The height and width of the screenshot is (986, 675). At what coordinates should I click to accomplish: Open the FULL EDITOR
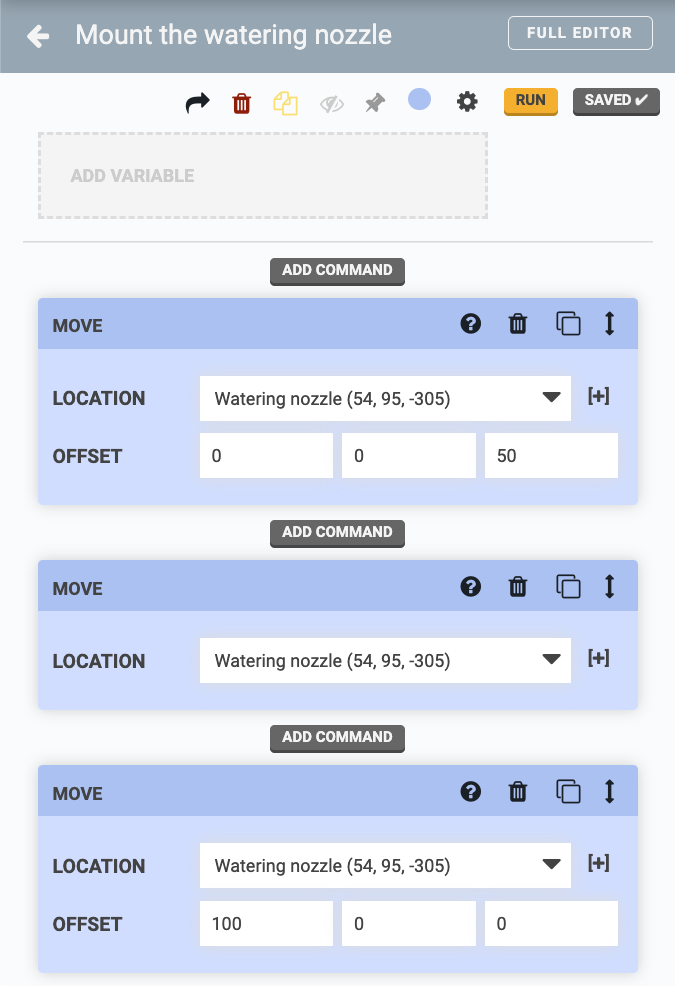(580, 33)
